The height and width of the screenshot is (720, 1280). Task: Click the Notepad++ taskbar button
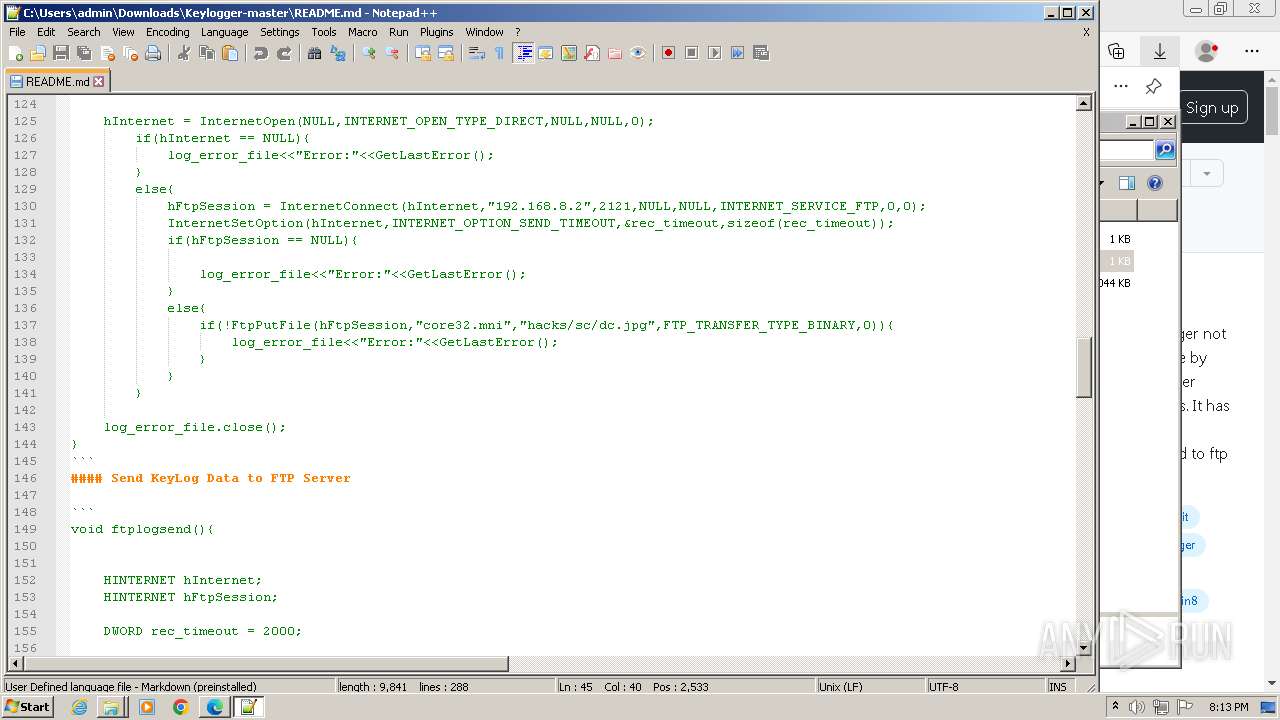[248, 707]
